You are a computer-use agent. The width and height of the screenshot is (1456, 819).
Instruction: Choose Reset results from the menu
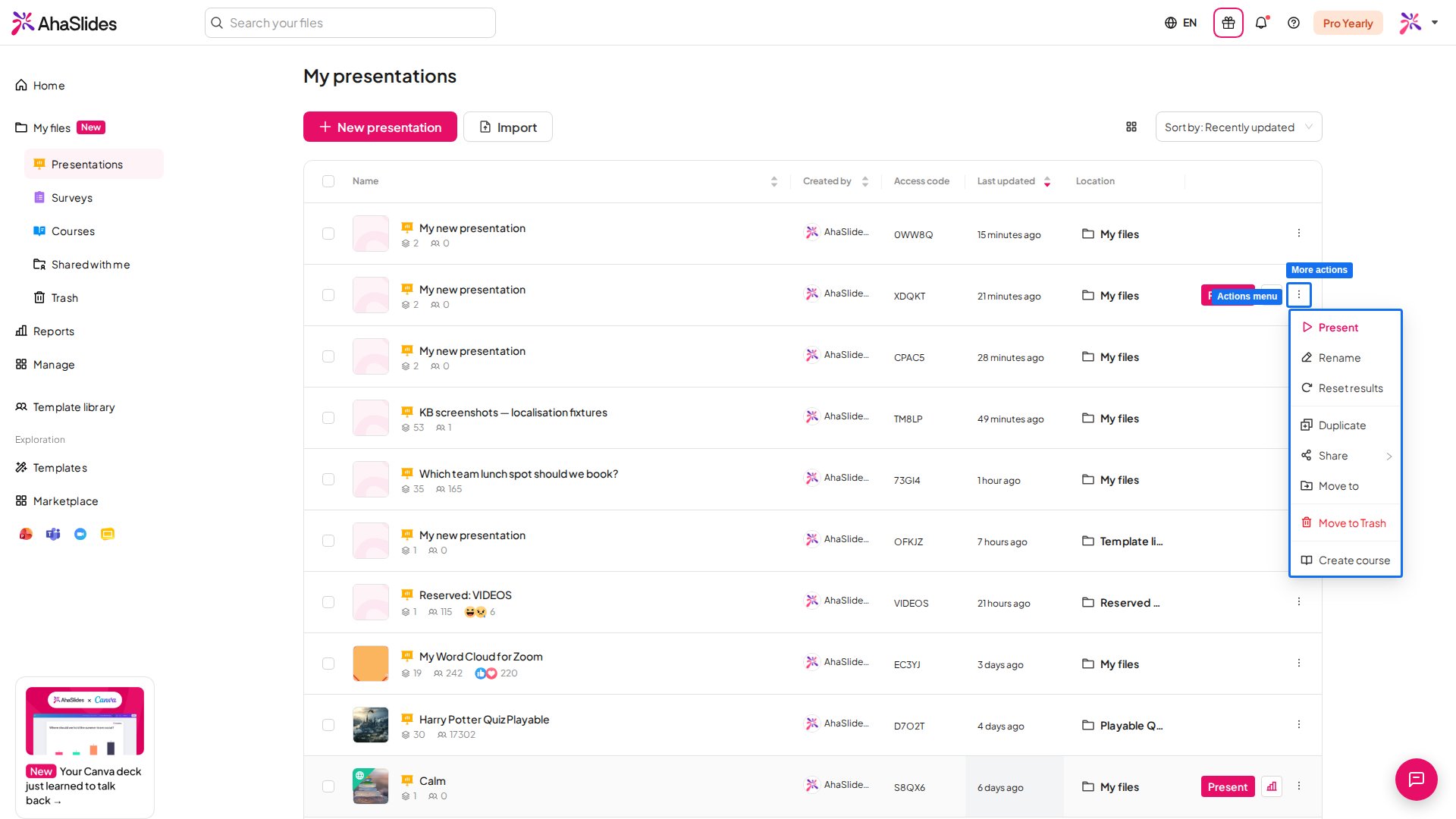(1345, 388)
